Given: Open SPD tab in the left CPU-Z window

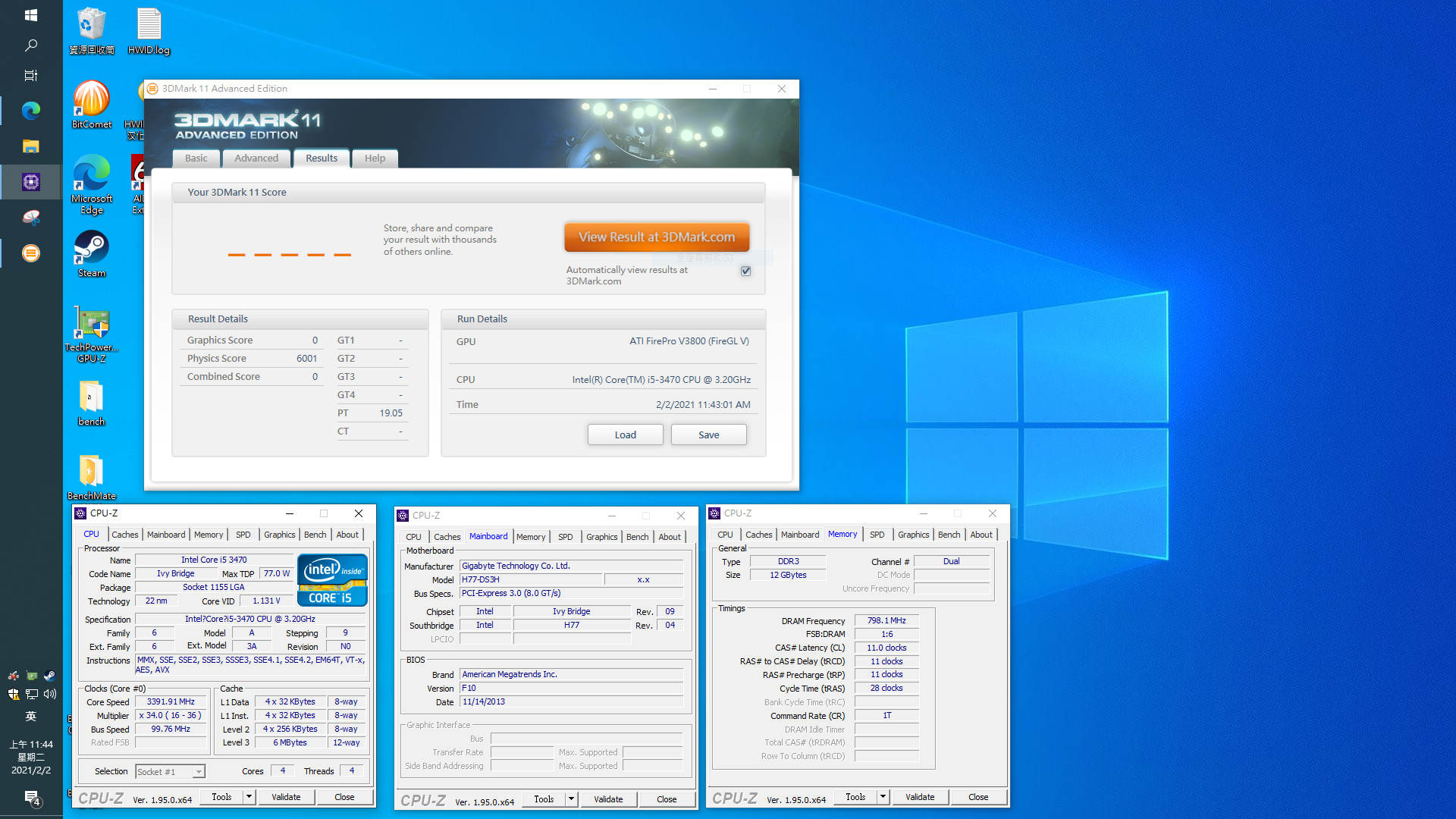Looking at the screenshot, I should tap(243, 535).
